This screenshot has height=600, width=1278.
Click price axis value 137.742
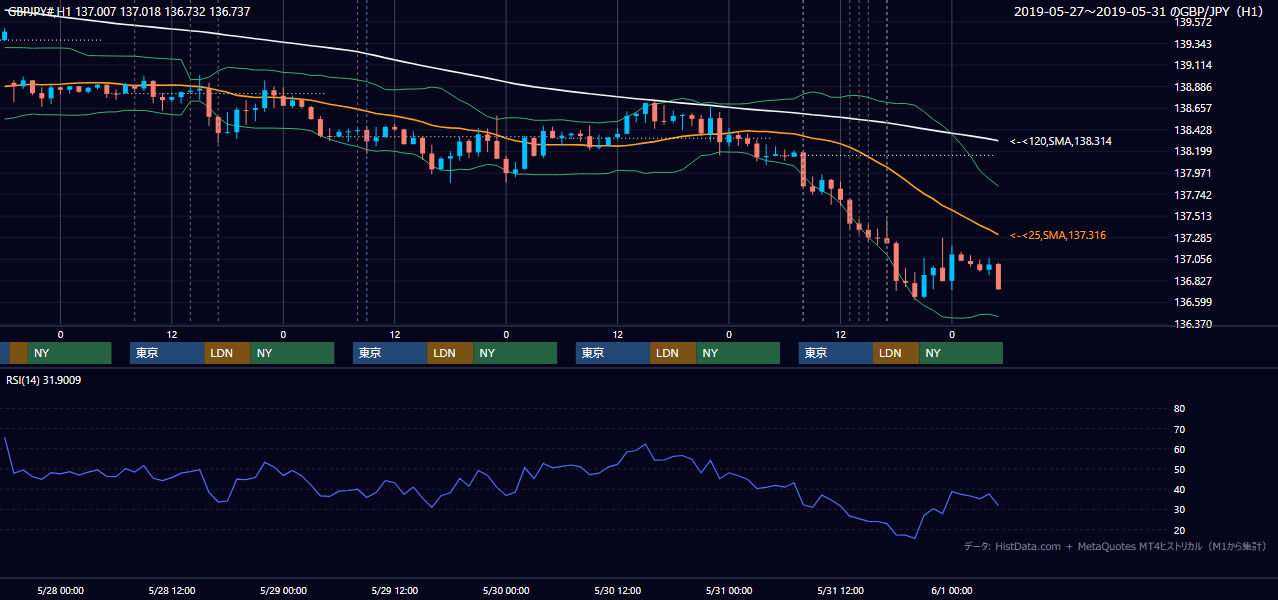click(x=1193, y=195)
